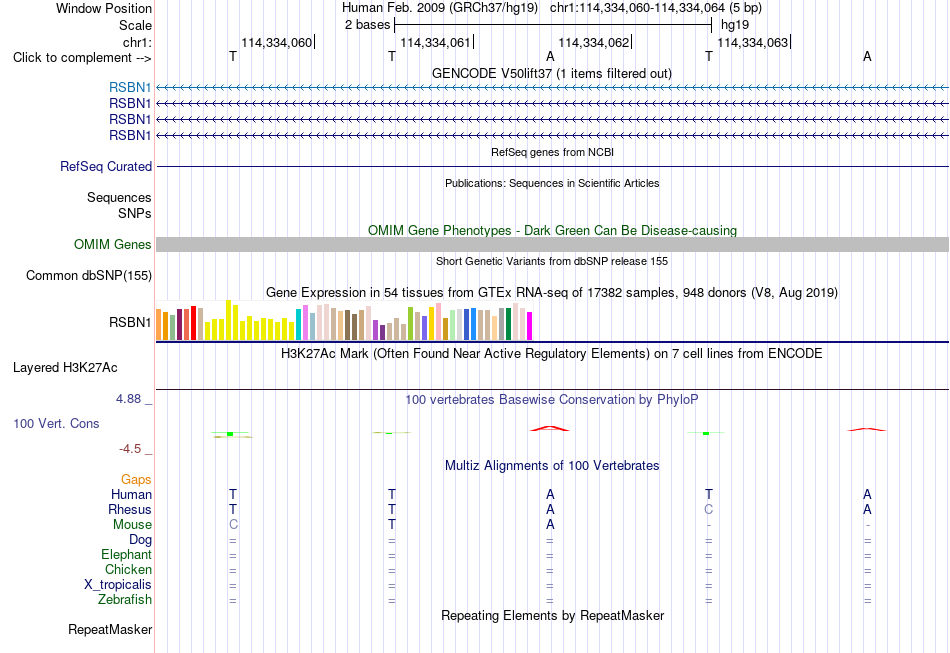The height and width of the screenshot is (653, 950).
Task: Click the Human Feb. 2009 (GRCh37/hg19) assembly text
Action: (440, 8)
